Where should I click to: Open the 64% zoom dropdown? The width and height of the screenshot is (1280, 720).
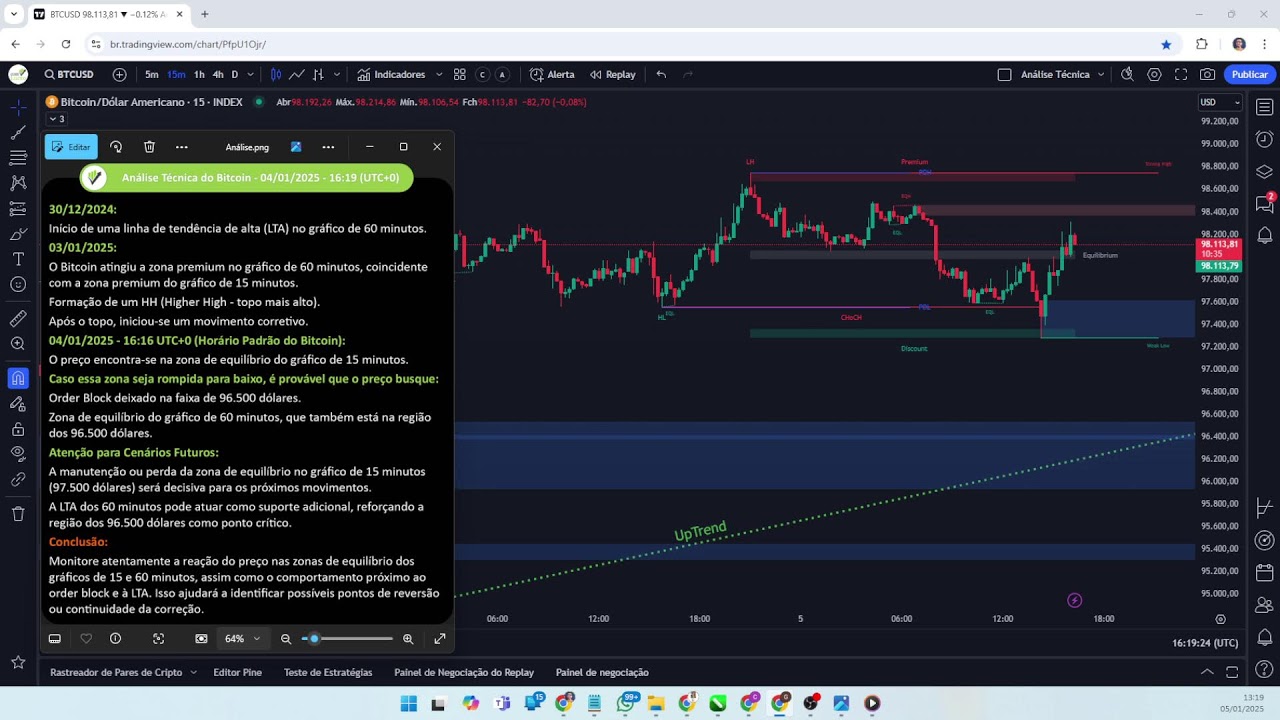click(x=243, y=638)
